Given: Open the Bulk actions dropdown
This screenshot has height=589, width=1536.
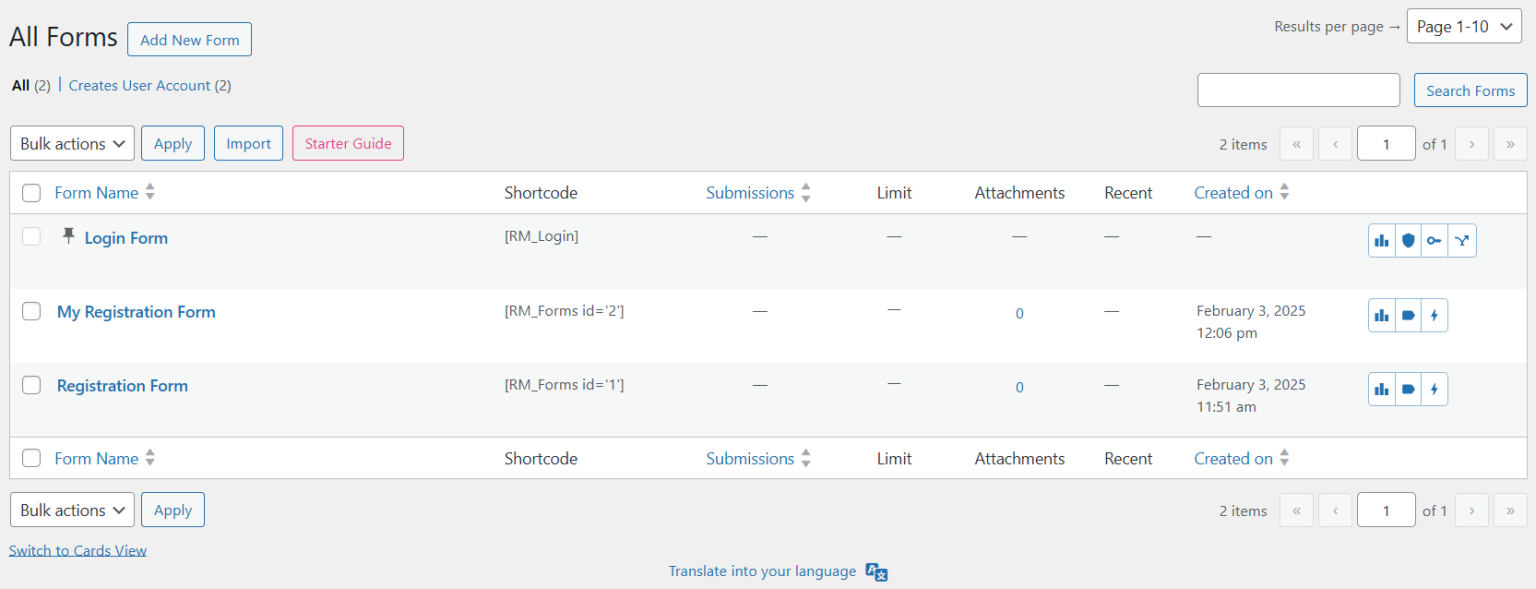Looking at the screenshot, I should click(71, 142).
